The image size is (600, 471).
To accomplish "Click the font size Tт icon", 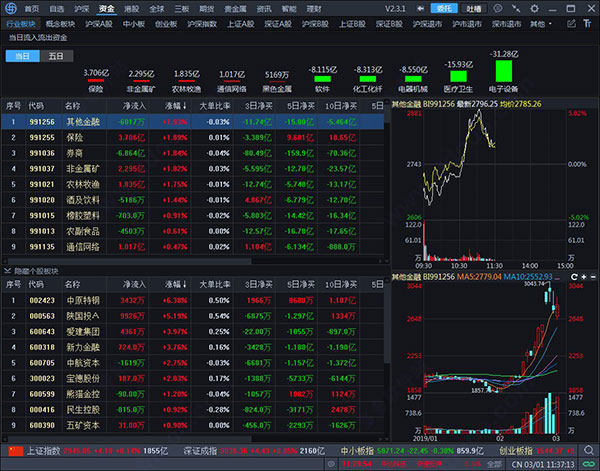I will coord(587,24).
